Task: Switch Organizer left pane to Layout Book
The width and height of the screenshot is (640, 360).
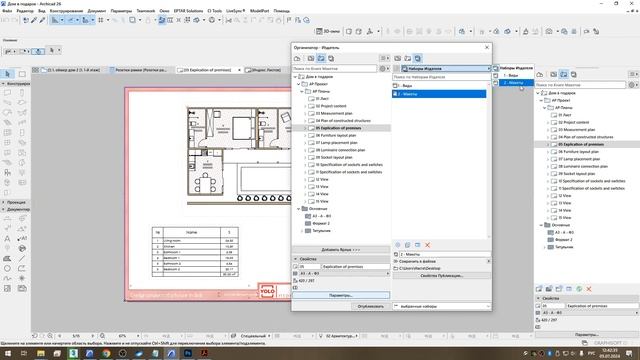Action: 321,58
